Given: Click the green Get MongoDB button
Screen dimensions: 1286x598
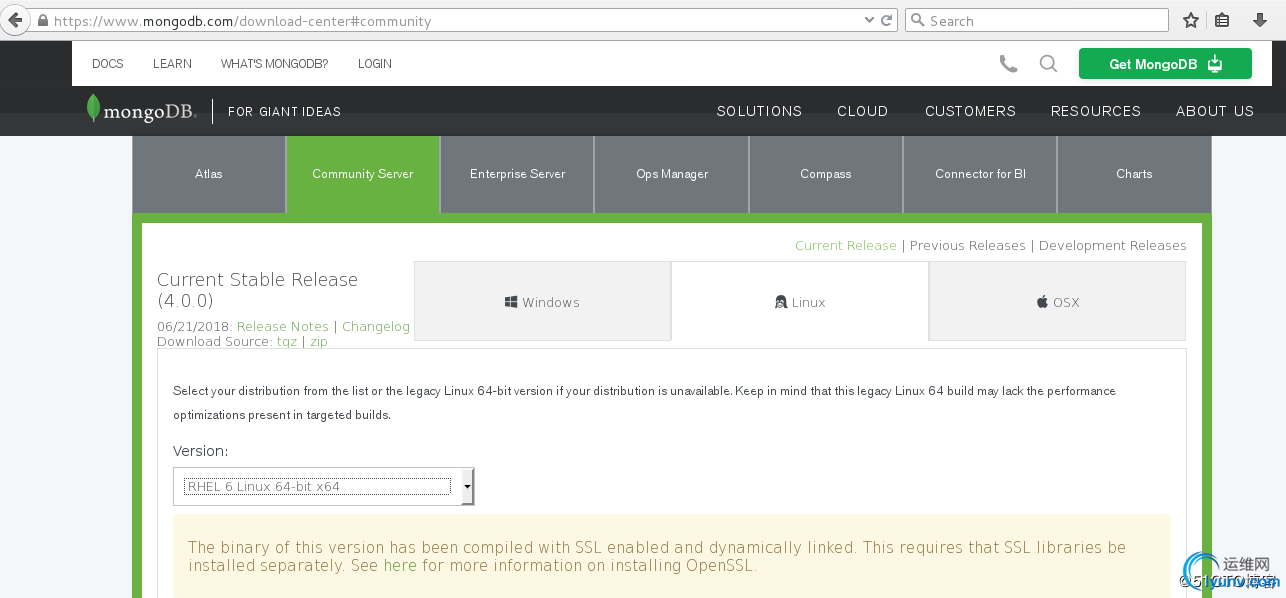Looking at the screenshot, I should (x=1165, y=64).
